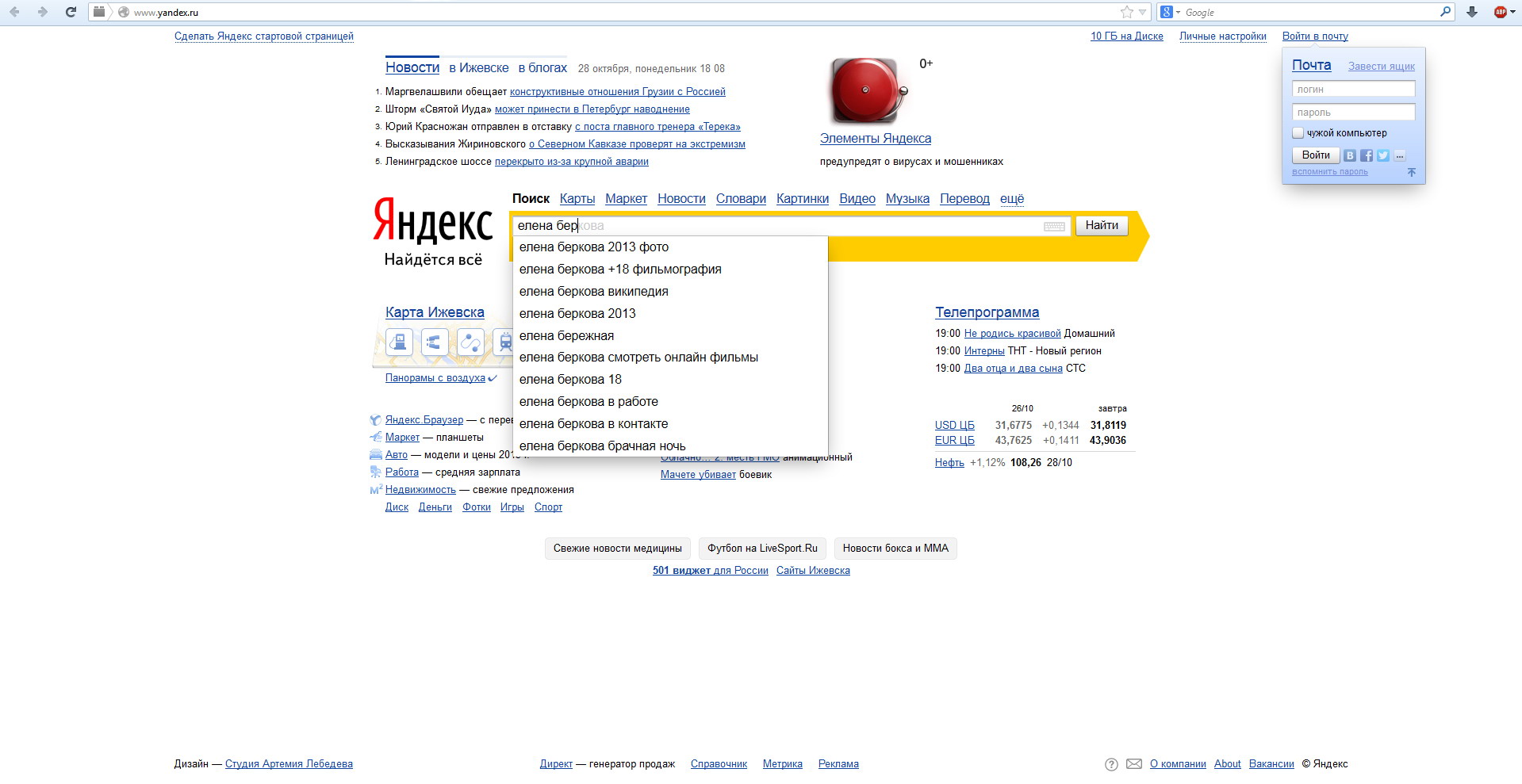Choose suggestion елена беркова википедия
Image resolution: width=1522 pixels, height=784 pixels.
(670, 292)
